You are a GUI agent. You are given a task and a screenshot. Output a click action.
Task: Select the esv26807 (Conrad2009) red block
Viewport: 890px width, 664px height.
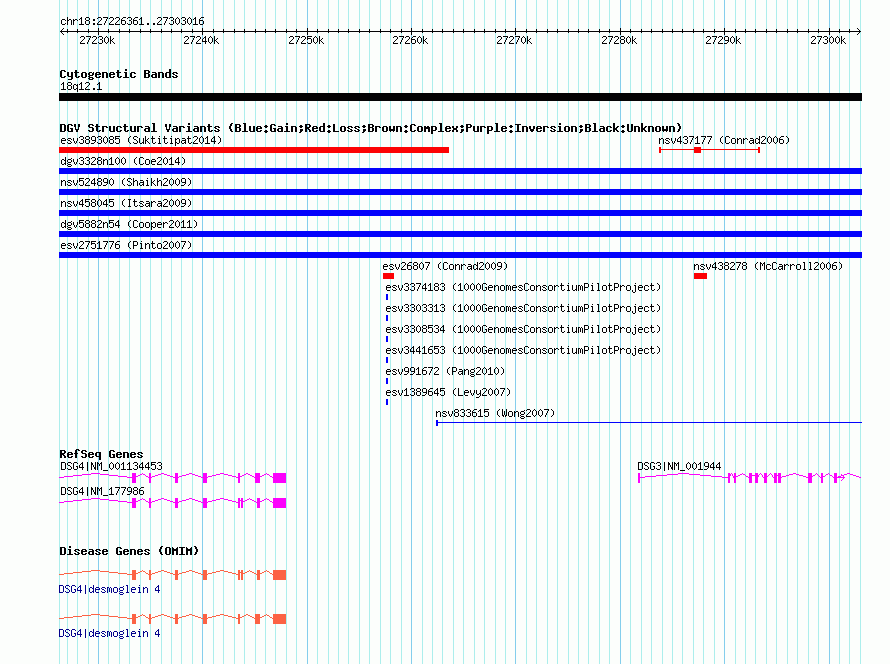click(x=388, y=276)
